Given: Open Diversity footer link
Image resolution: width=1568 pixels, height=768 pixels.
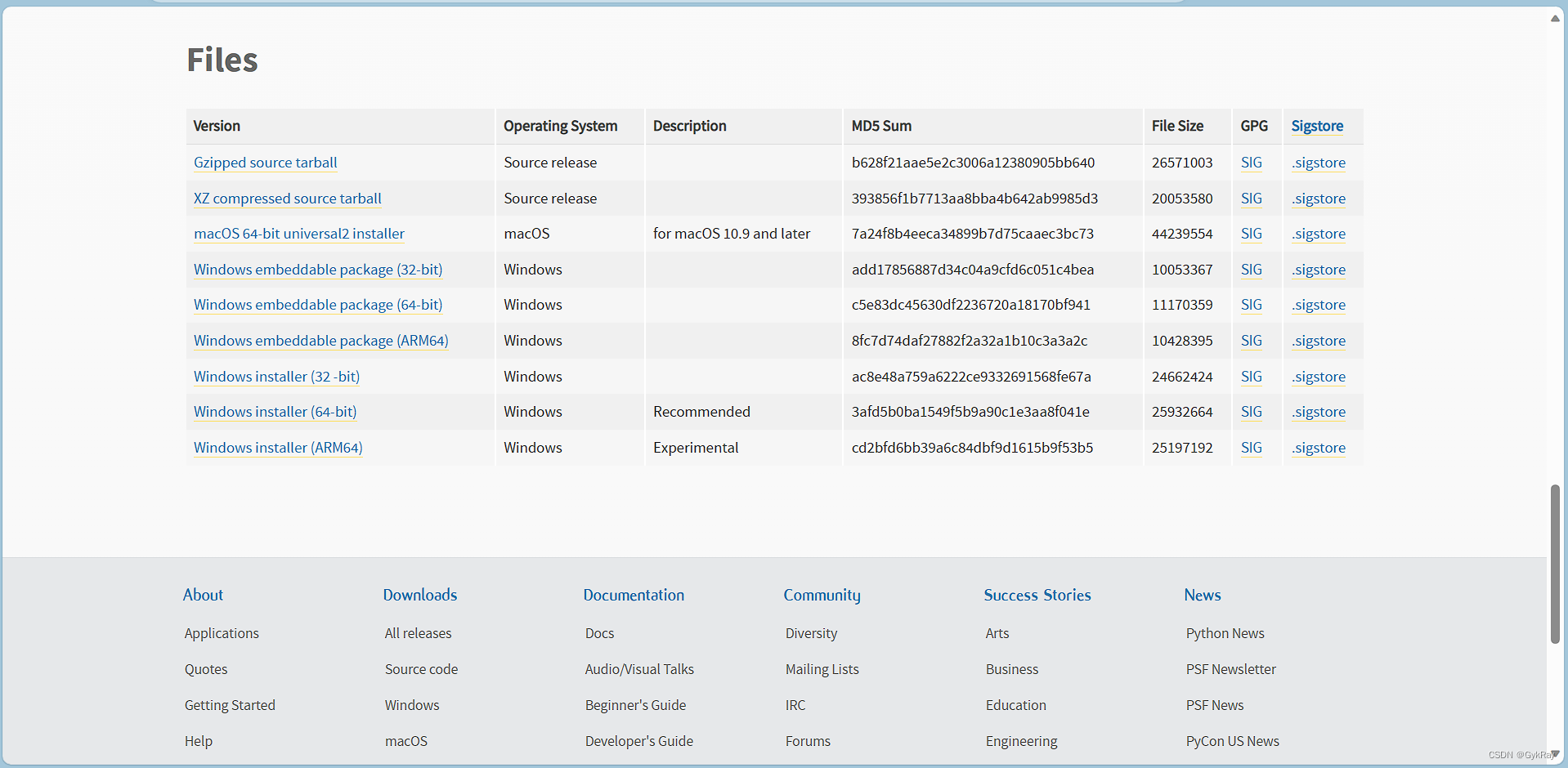Looking at the screenshot, I should point(811,633).
